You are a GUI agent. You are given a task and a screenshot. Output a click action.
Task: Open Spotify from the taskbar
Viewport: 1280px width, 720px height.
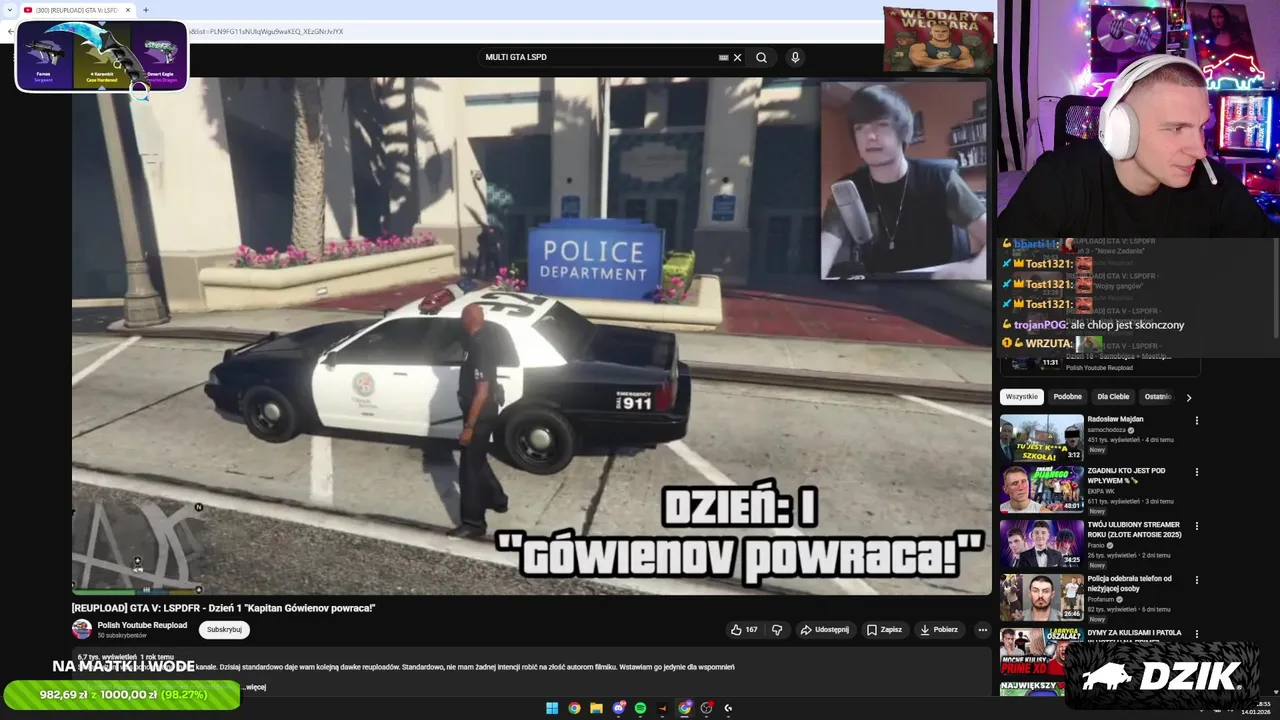(x=640, y=708)
